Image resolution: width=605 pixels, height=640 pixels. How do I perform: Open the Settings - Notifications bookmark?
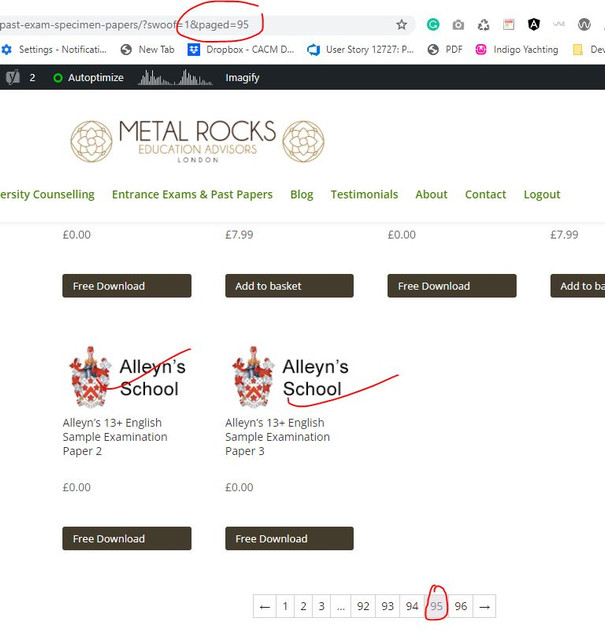54,50
